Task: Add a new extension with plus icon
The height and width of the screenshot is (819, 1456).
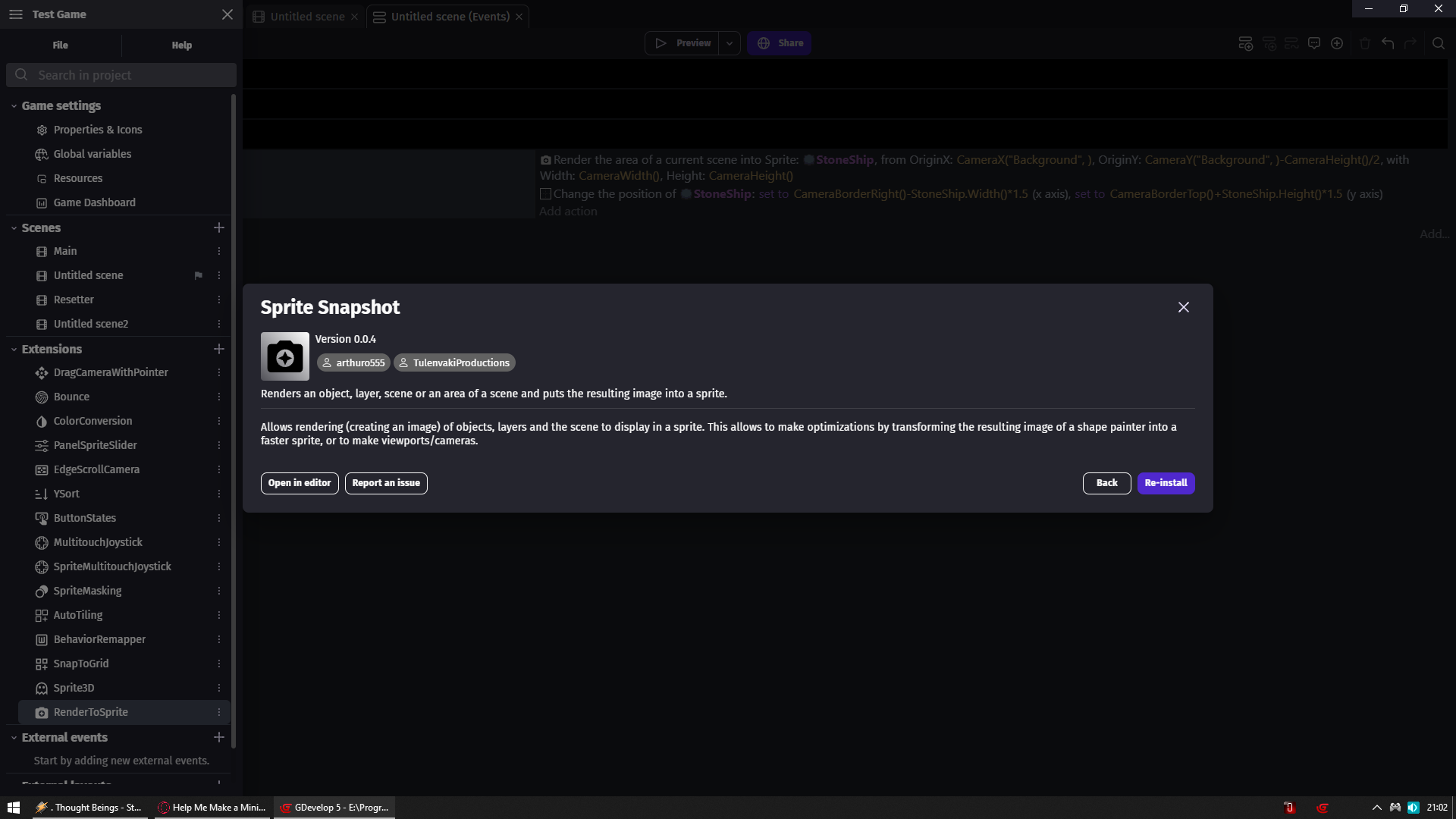Action: (219, 349)
